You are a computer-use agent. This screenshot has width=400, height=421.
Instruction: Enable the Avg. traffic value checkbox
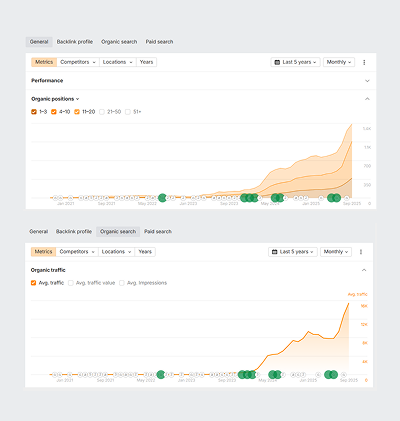pyautogui.click(x=71, y=283)
